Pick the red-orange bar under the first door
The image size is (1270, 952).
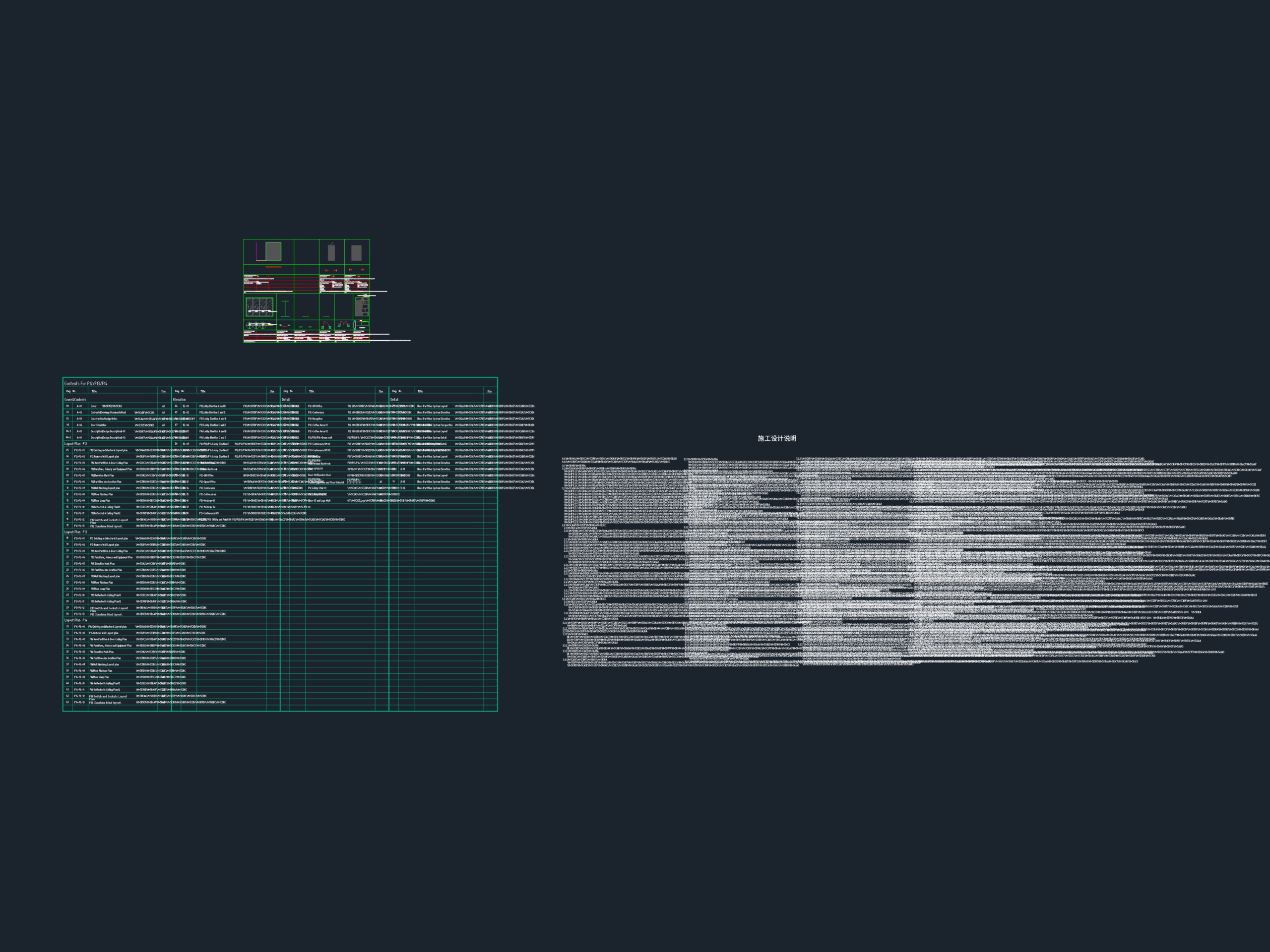tap(274, 267)
